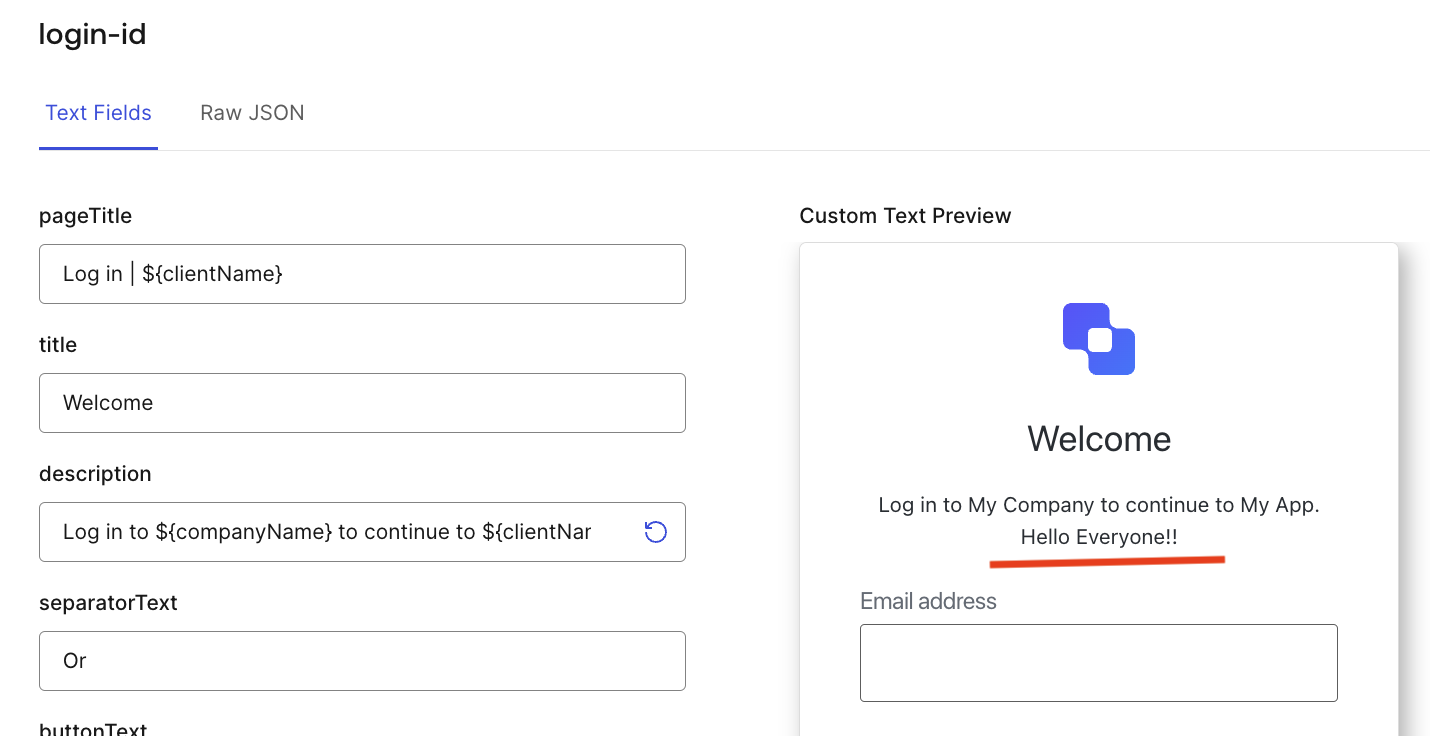Click the login-id page heading
This screenshot has height=736, width=1430.
[92, 35]
